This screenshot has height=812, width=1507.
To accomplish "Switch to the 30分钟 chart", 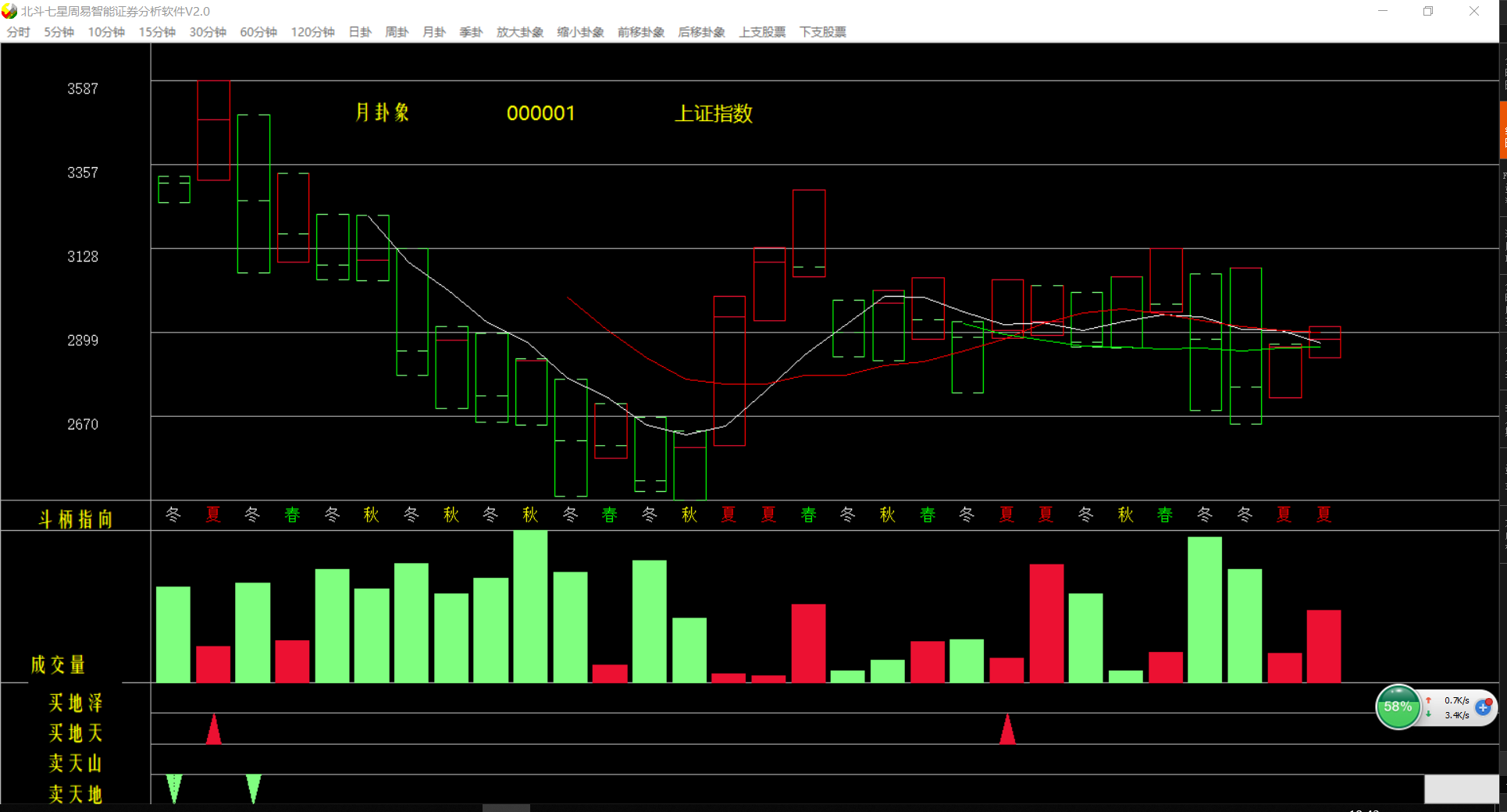I will (208, 32).
